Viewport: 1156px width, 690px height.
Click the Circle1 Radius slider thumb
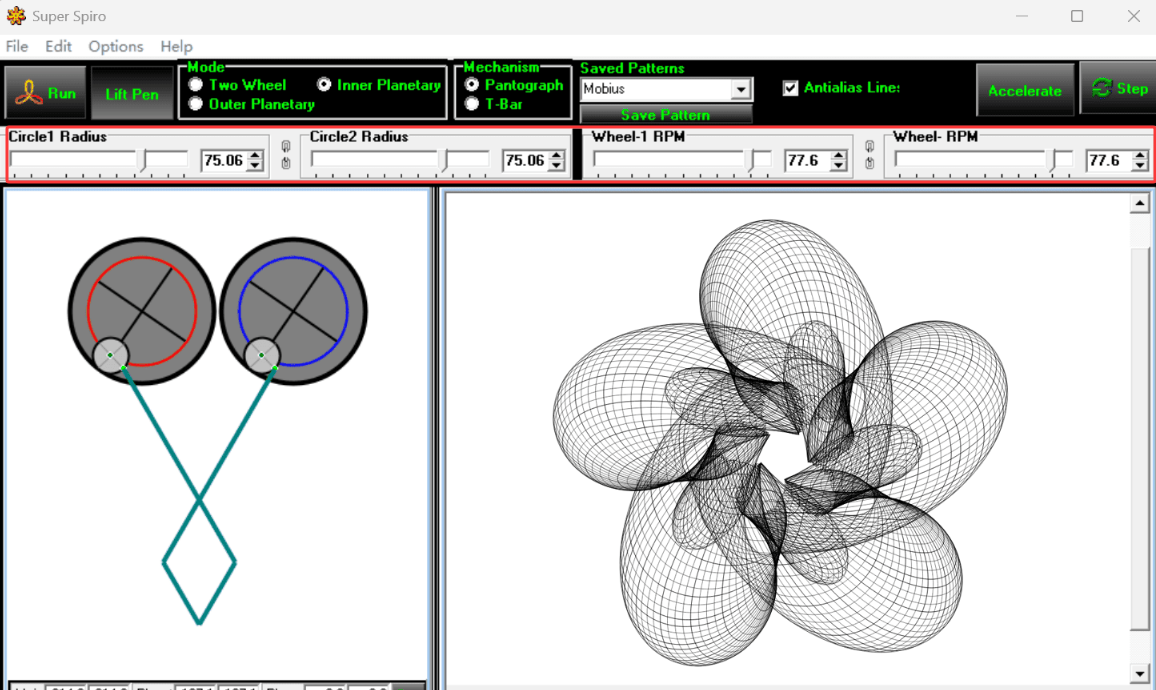(x=144, y=161)
